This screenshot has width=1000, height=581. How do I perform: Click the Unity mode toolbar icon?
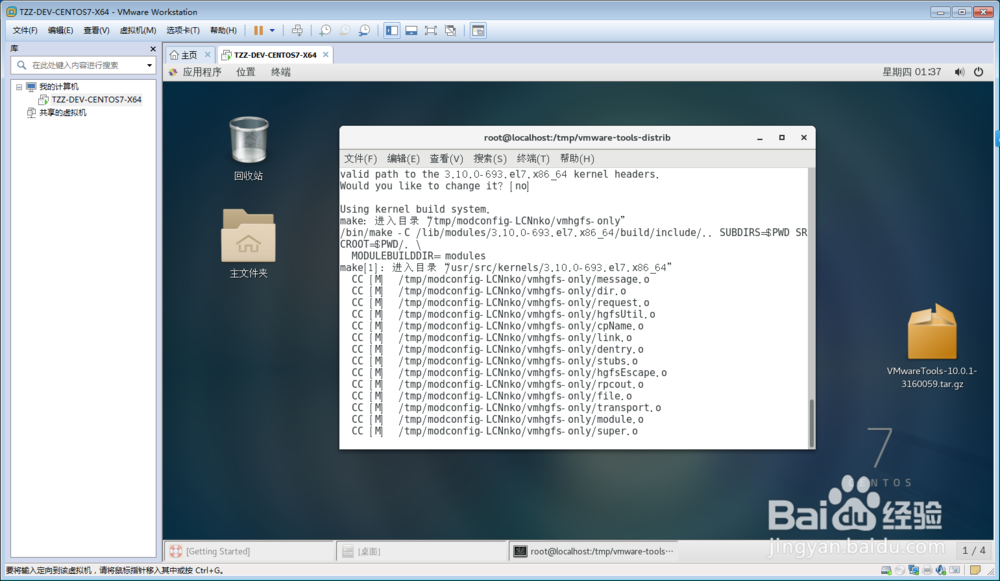coord(451,30)
